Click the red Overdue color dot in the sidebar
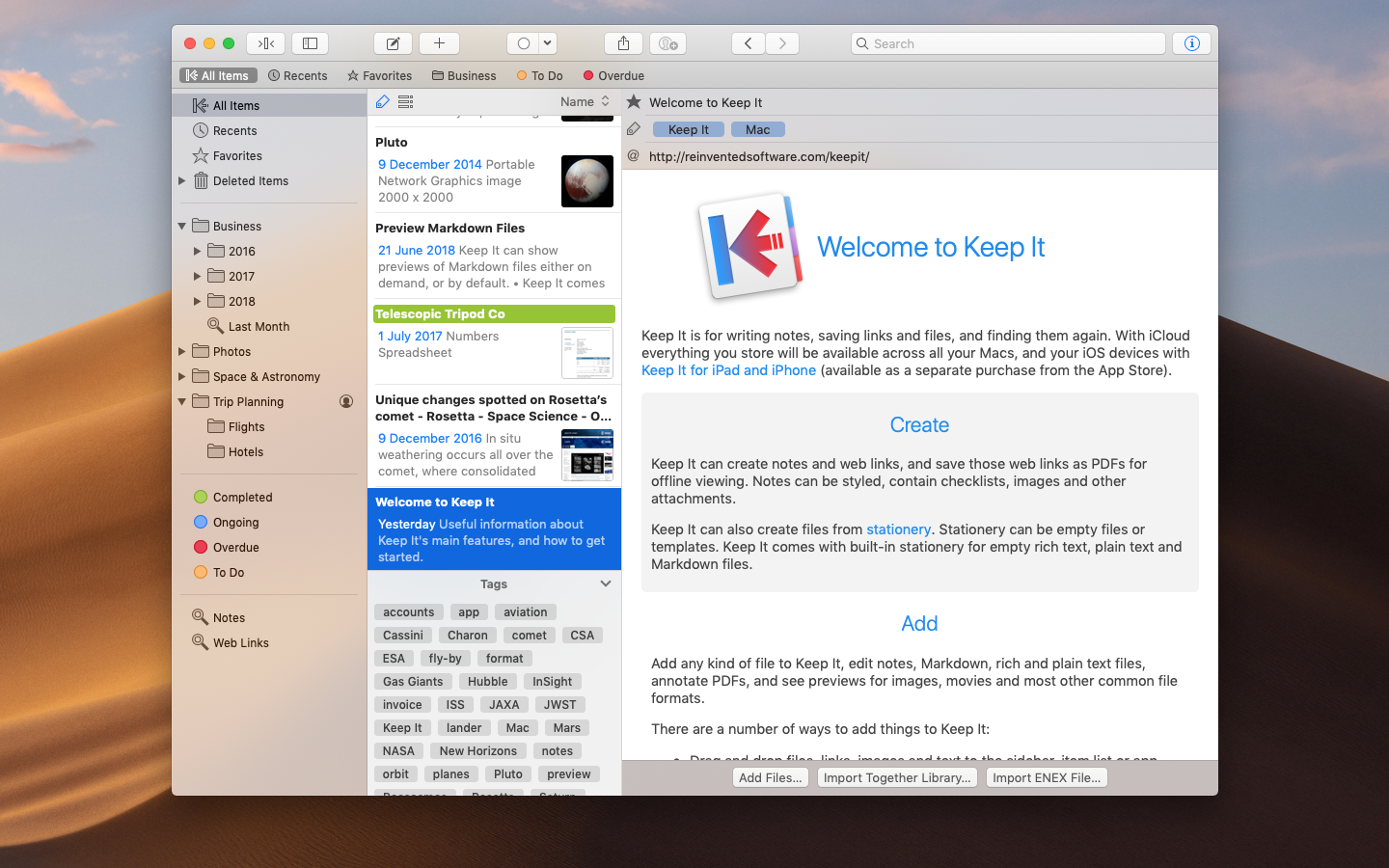 pos(201,547)
